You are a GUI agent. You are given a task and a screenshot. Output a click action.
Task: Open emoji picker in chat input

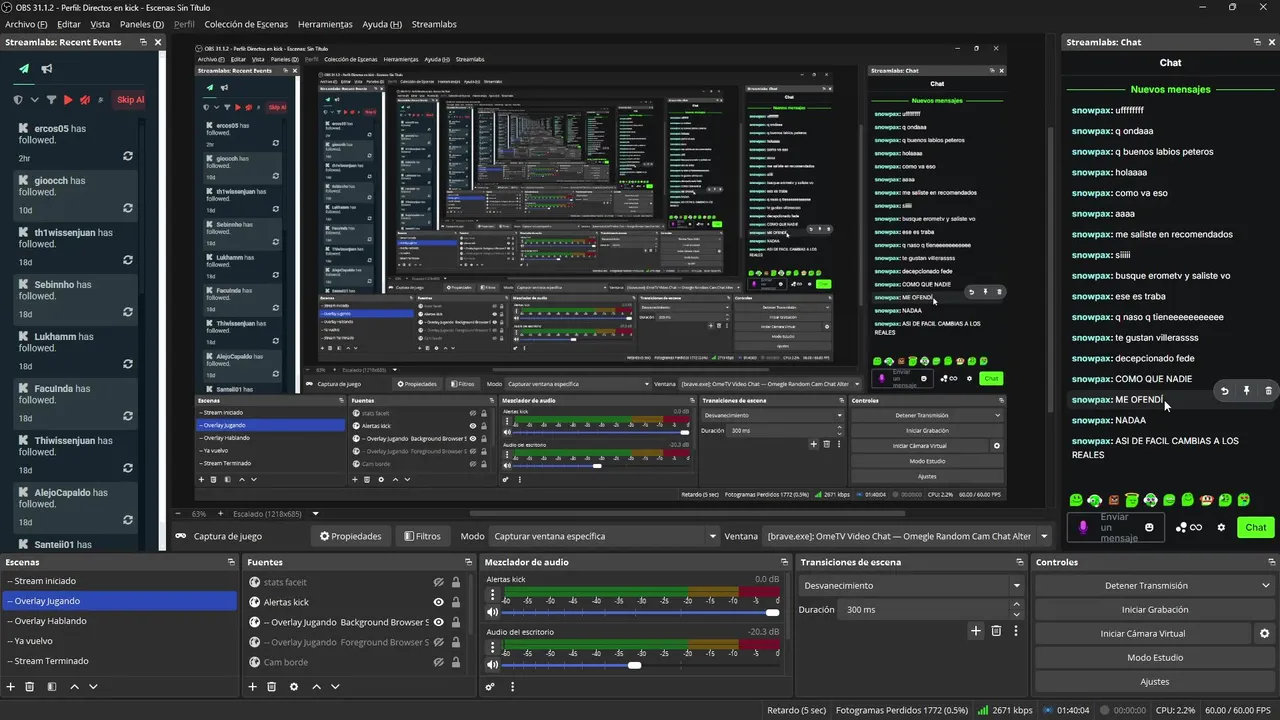[1150, 527]
